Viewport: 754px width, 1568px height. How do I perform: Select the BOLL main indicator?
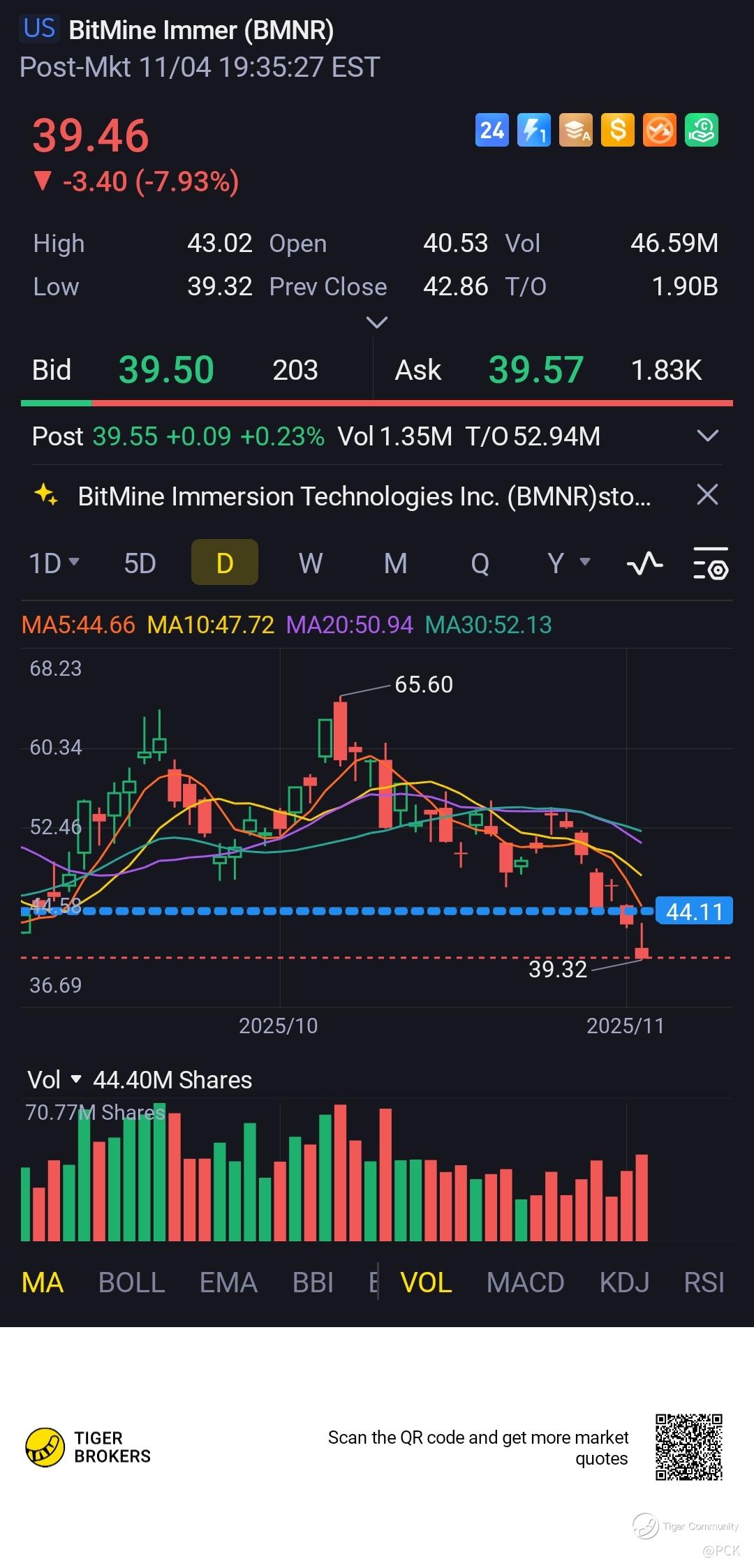click(x=131, y=1282)
